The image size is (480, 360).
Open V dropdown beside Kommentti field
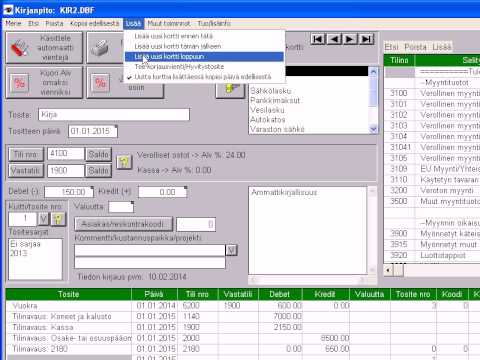[232, 250]
